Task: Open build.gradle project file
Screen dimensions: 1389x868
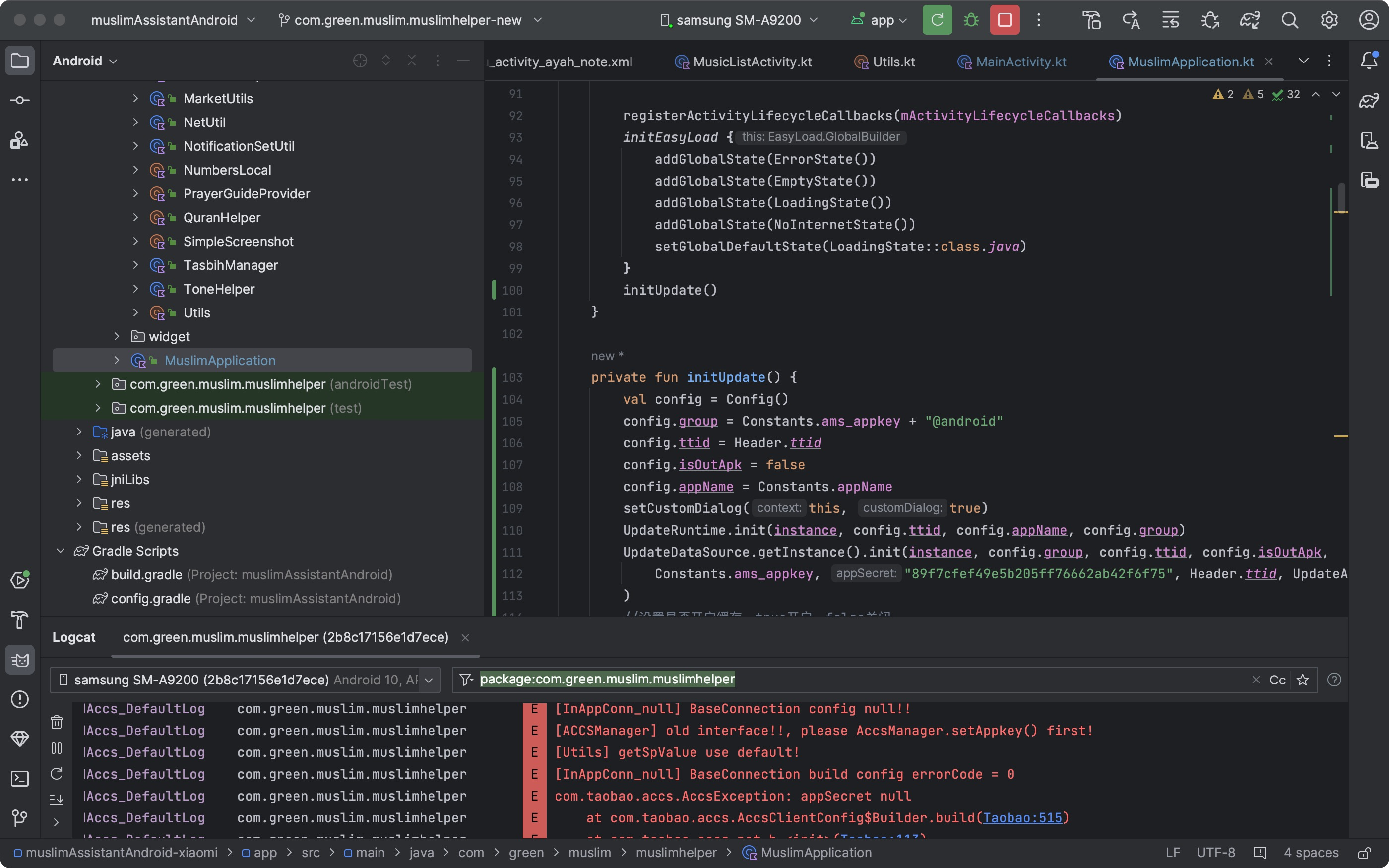Action: pyautogui.click(x=242, y=575)
